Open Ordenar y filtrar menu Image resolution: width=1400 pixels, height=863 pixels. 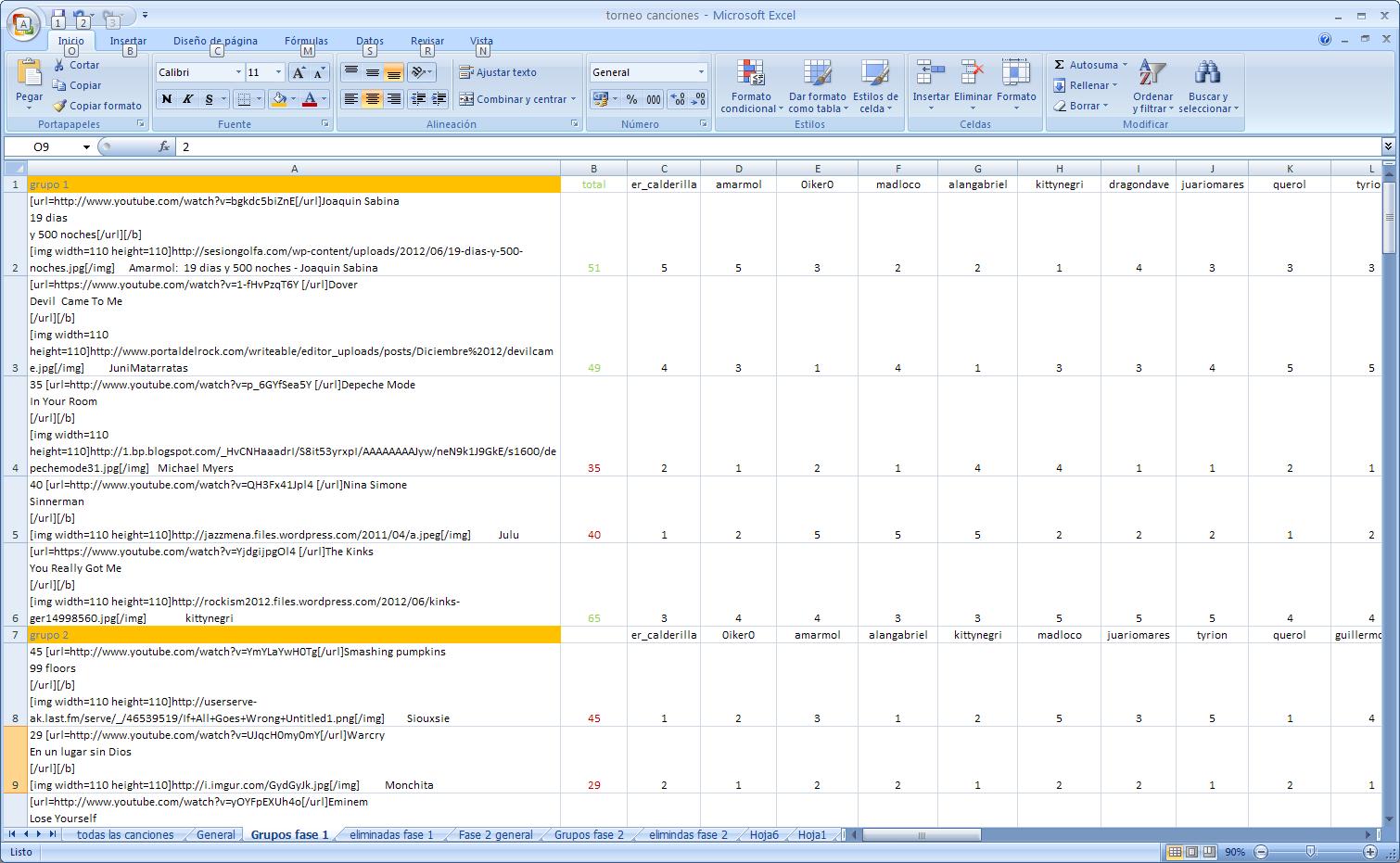[1152, 86]
